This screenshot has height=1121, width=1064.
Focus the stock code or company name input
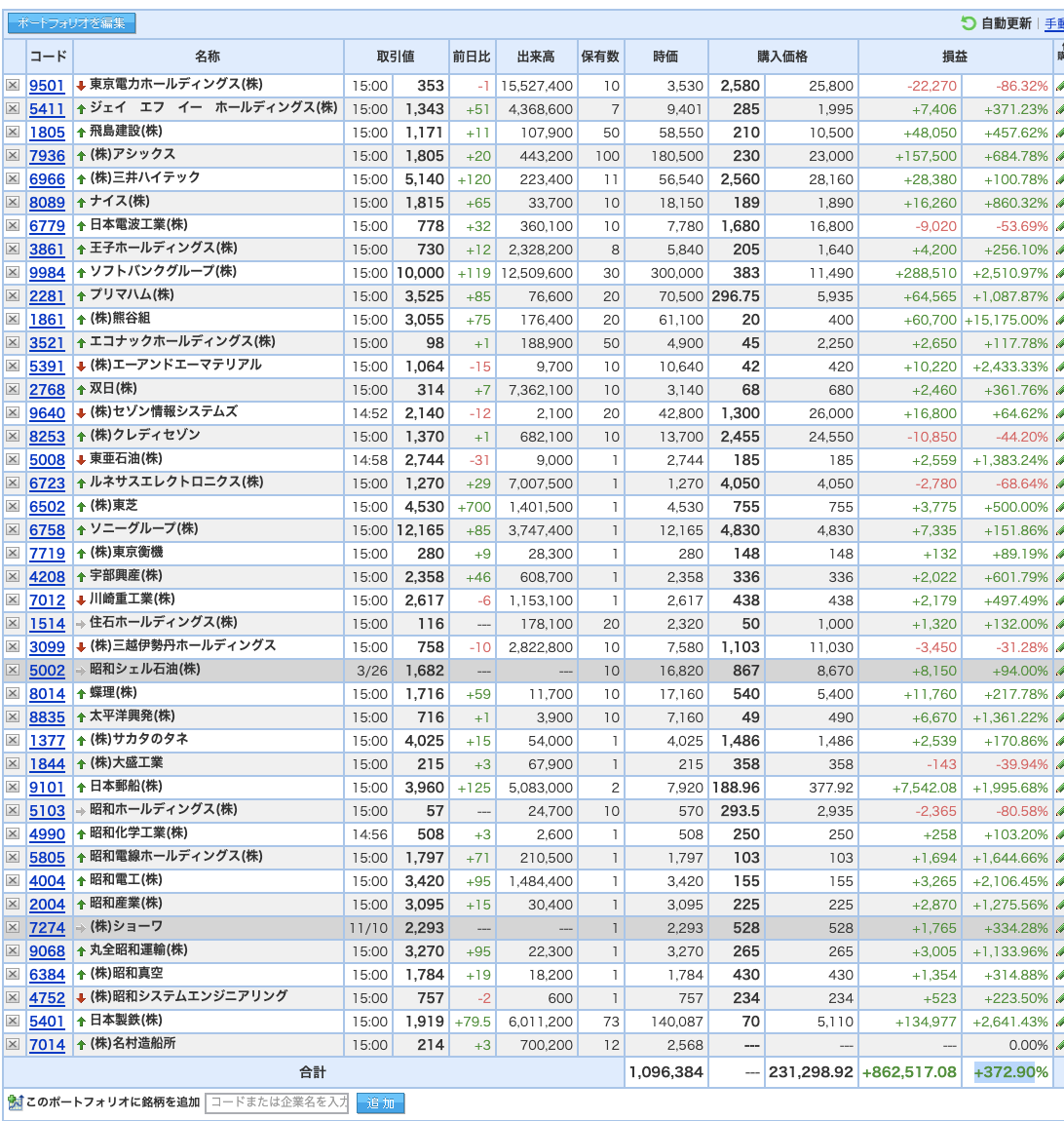pos(278,1102)
